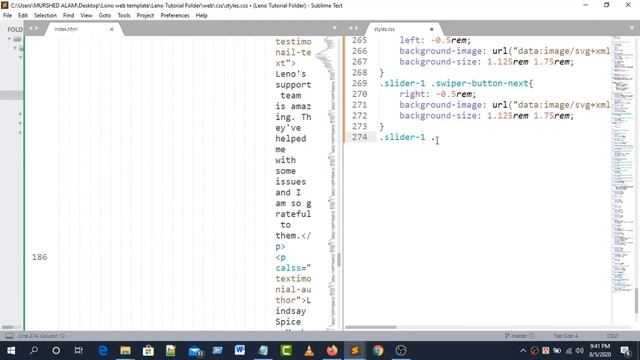Click the word 'helped' in index.html
The image size is (640, 360).
point(291,139)
